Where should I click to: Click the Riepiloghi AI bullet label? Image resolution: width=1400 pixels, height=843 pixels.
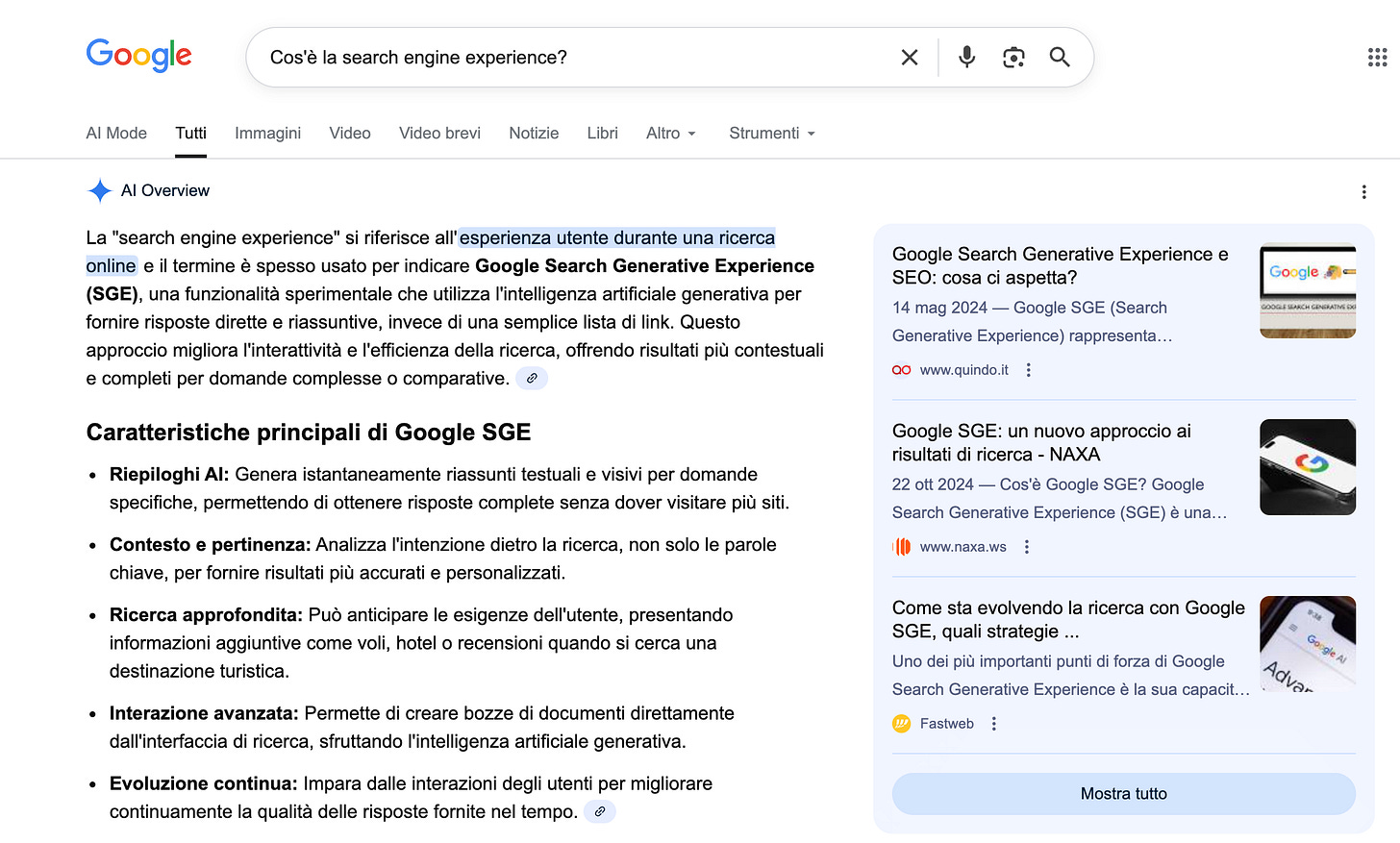click(x=169, y=475)
